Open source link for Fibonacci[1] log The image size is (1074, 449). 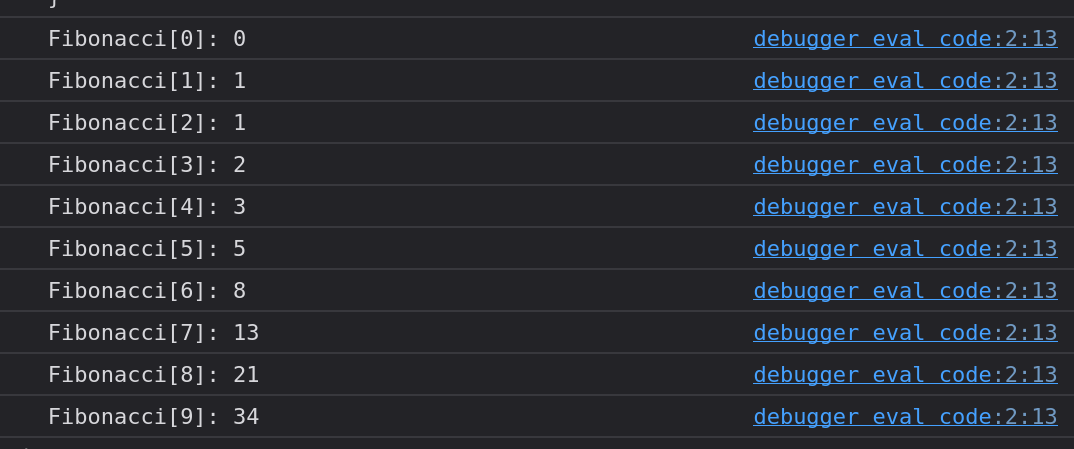(x=905, y=81)
